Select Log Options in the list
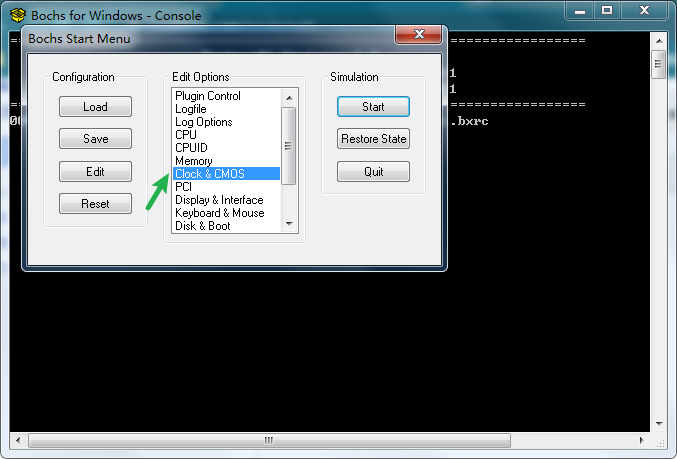677x459 pixels. click(226, 122)
